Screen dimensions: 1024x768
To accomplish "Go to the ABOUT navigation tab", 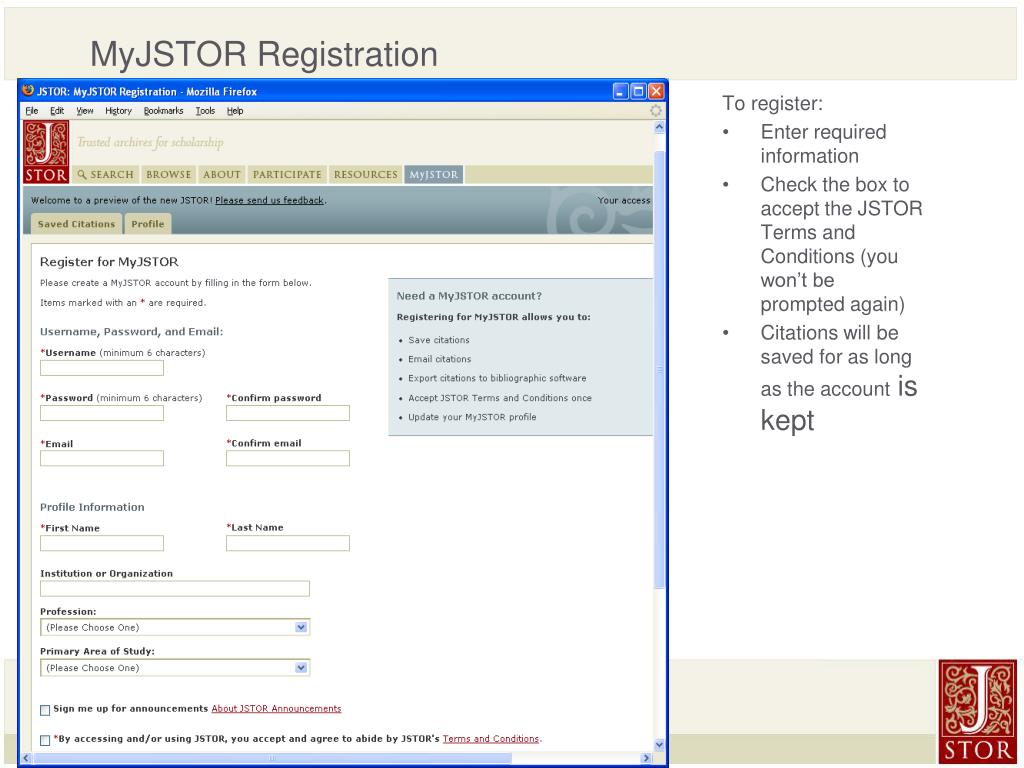I will (221, 174).
